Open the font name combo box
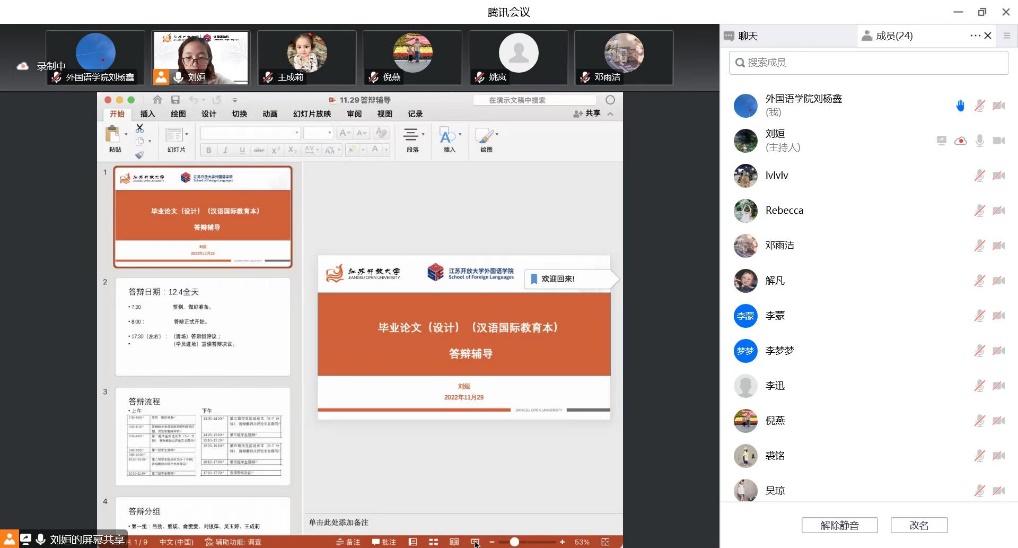This screenshot has height=548, width=1018. tap(250, 133)
